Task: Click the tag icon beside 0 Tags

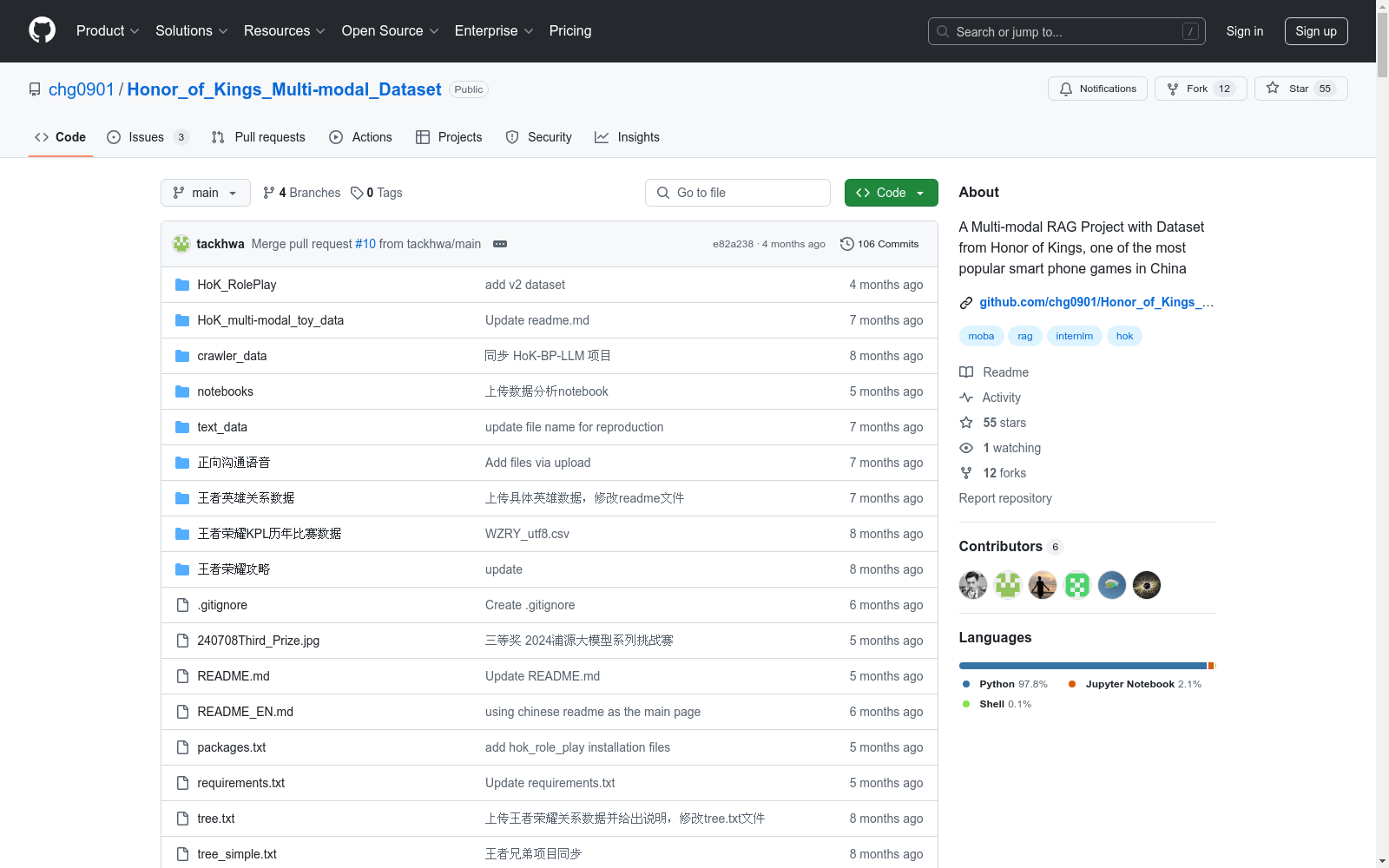Action: point(357,193)
